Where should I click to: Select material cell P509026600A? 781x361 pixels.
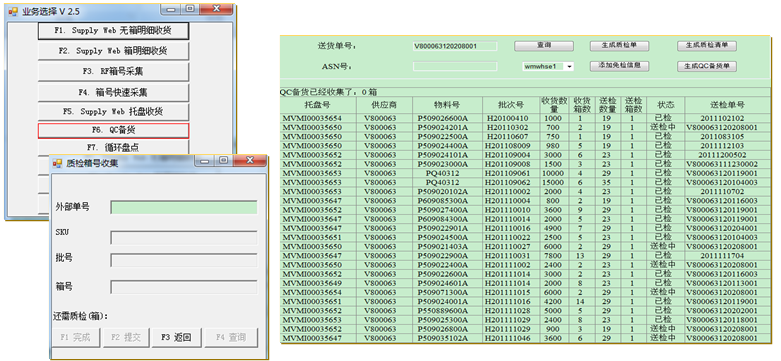(x=443, y=119)
